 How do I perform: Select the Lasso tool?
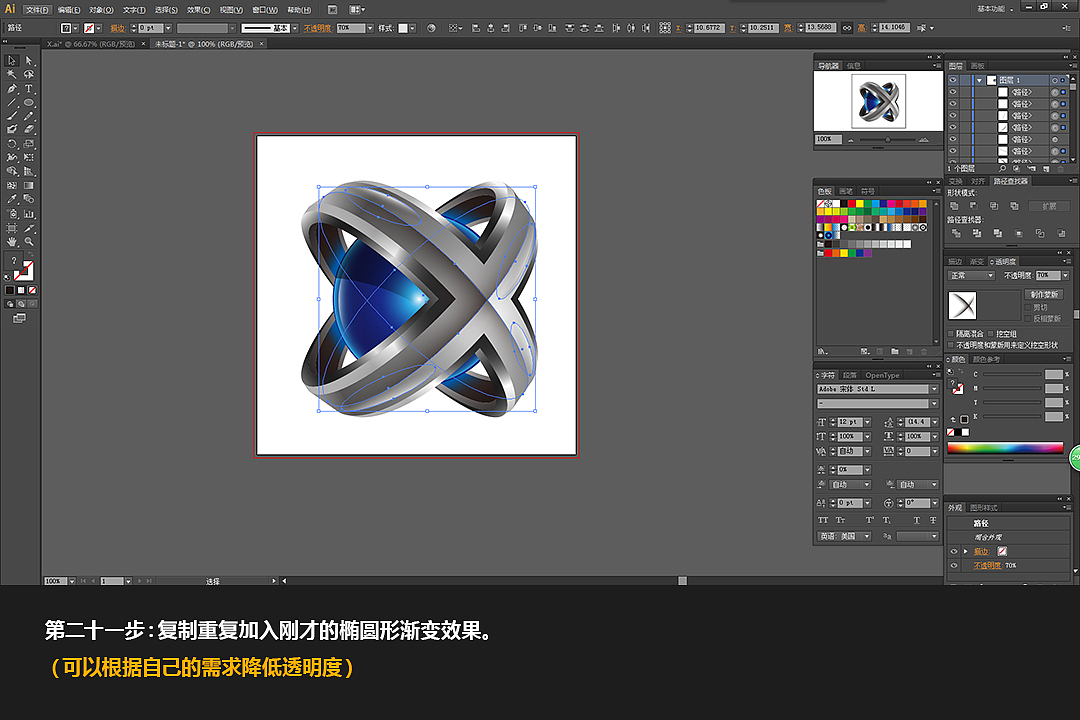[29, 74]
